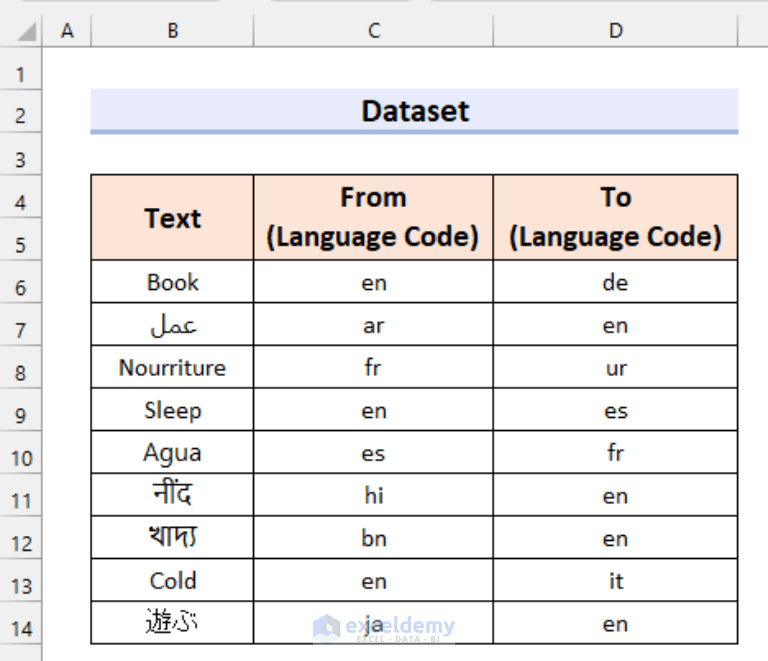
Task: Click the 'ja' language code cell
Action: coord(373,623)
